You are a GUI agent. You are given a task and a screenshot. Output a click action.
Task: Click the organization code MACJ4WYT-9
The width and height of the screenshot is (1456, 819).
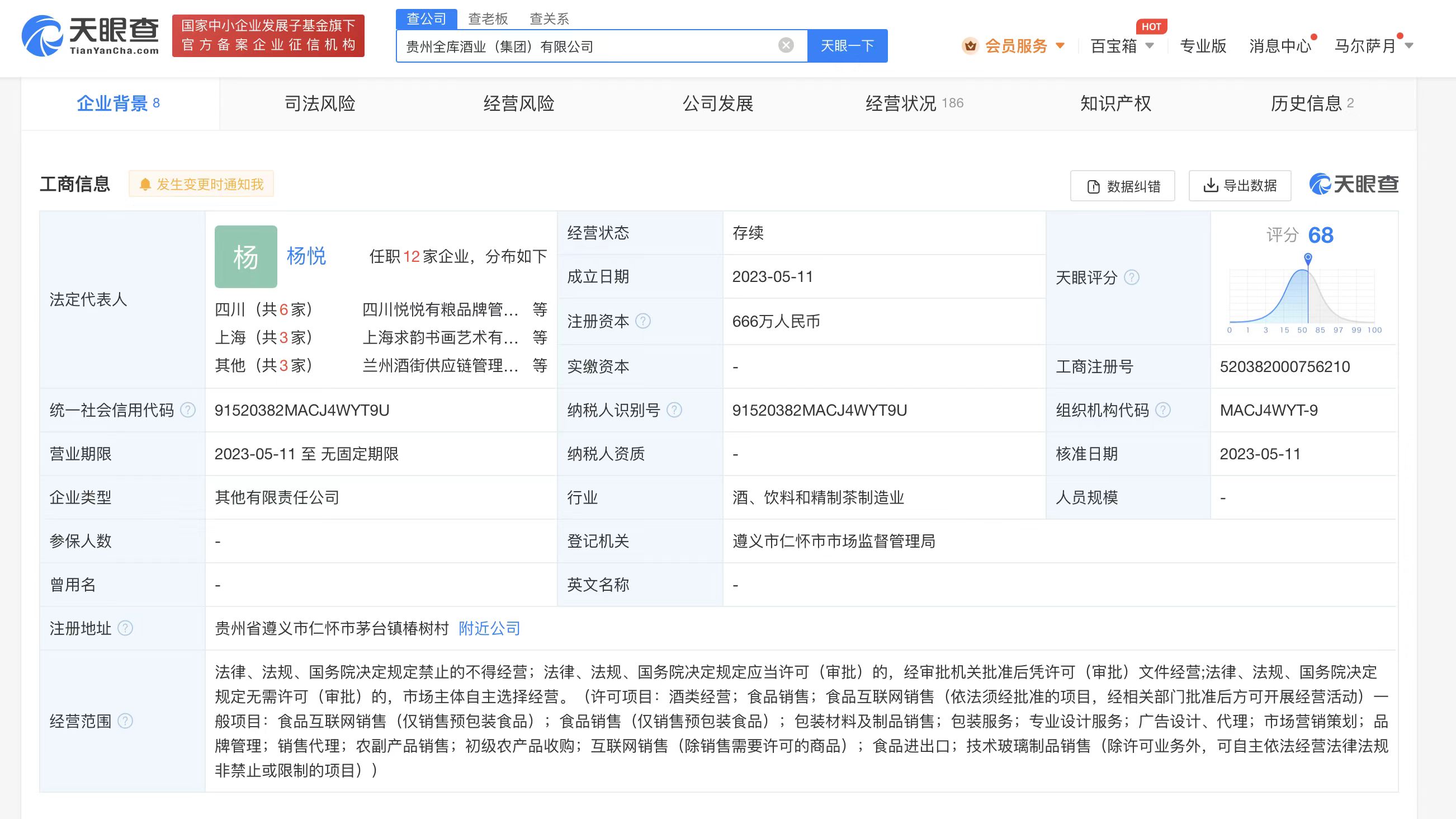coord(1269,410)
